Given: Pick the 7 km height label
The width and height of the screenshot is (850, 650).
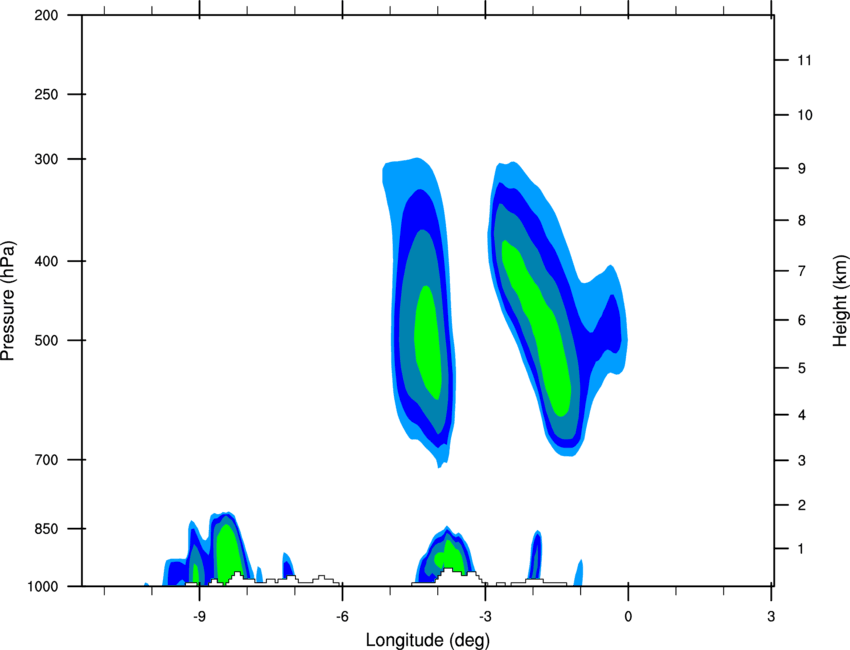Looking at the screenshot, I should pos(801,271).
